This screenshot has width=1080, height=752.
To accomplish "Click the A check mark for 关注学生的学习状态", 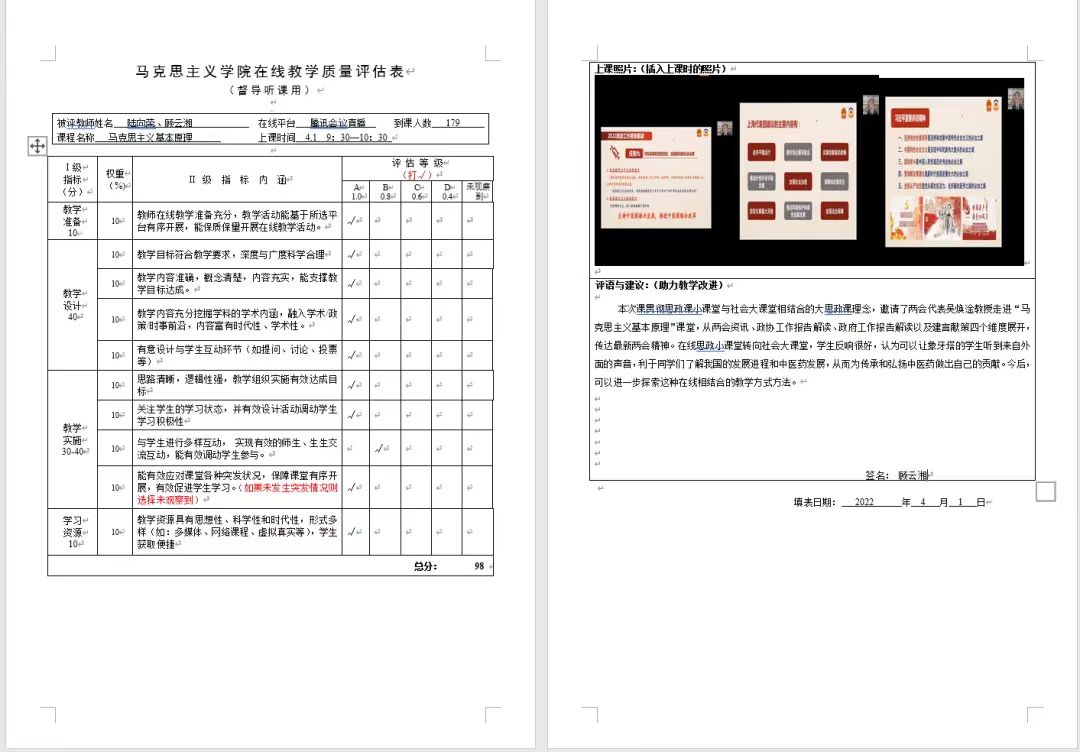I will 353,415.
